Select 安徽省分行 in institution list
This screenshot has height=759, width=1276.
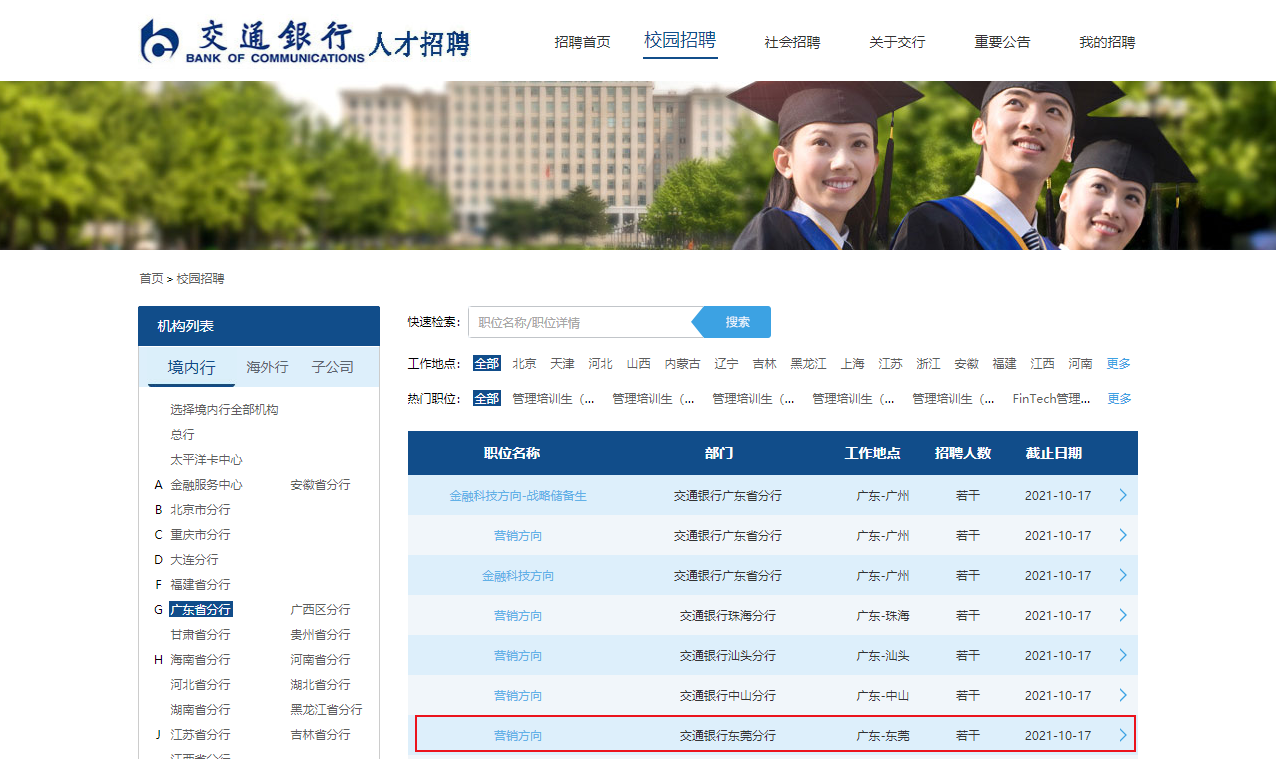[320, 485]
